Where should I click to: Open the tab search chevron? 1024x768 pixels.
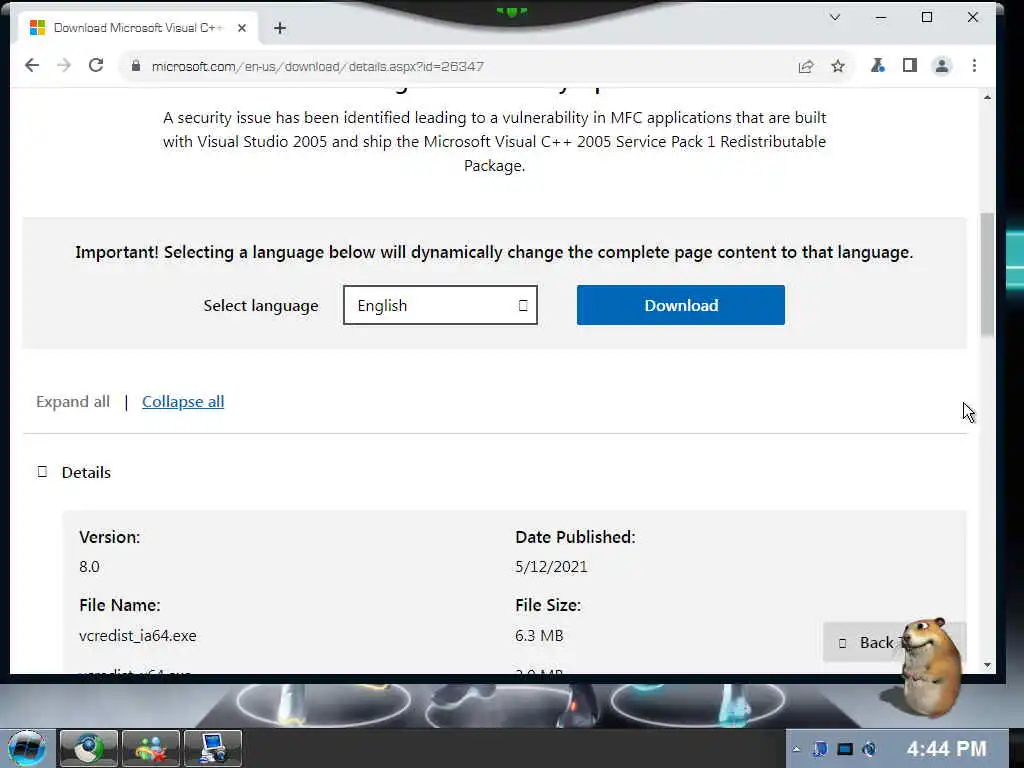(x=835, y=18)
